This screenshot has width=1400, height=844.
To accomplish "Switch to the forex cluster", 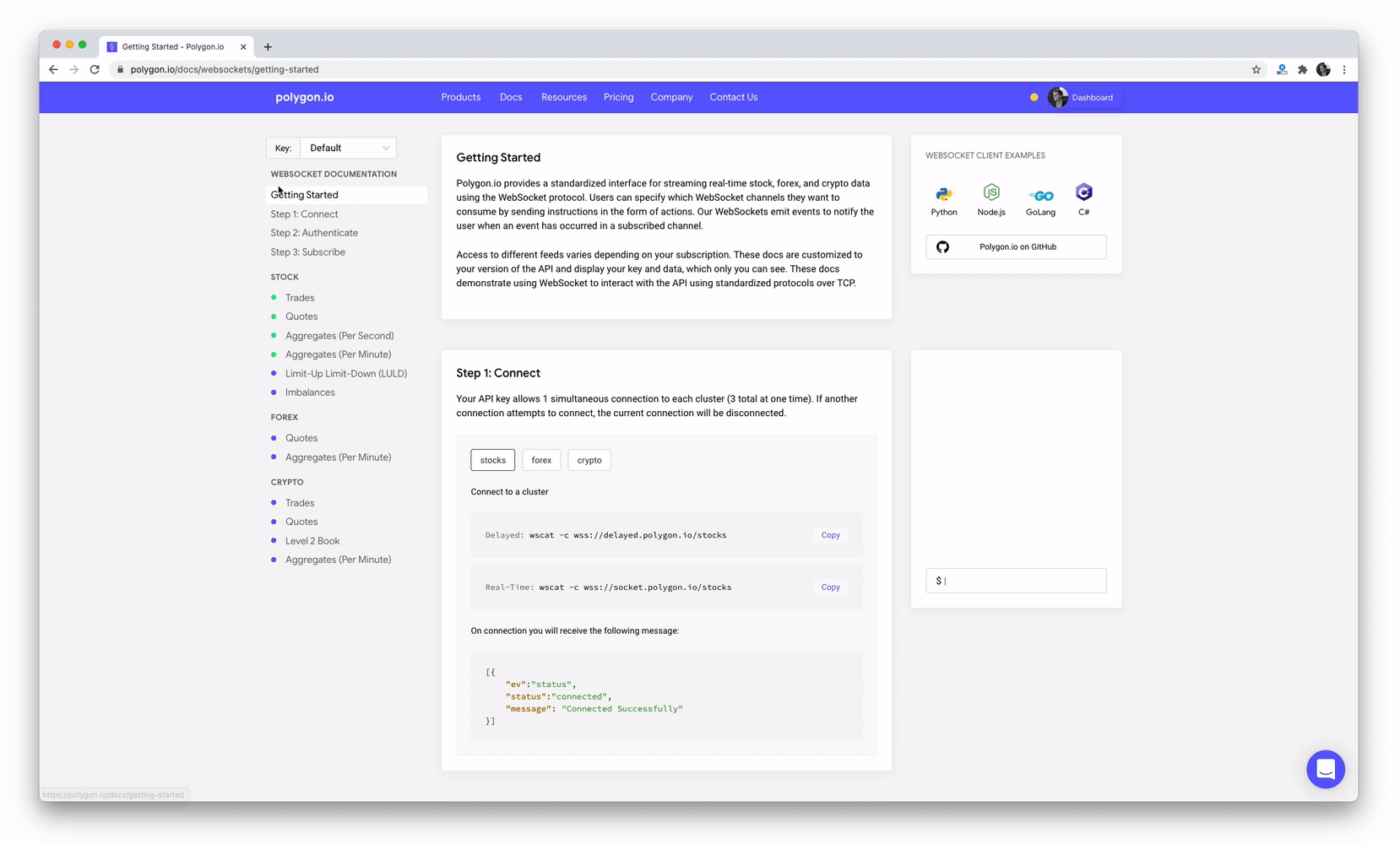I will click(x=541, y=460).
